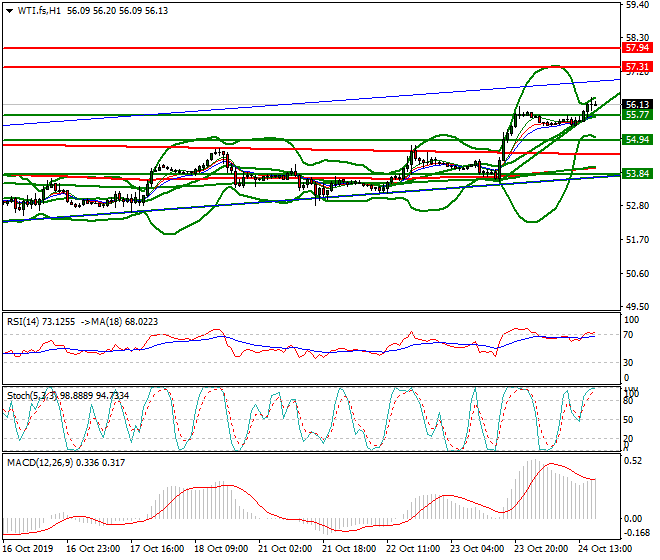The height and width of the screenshot is (560, 660).
Task: Select the 55.77 green support price label
Action: click(x=637, y=115)
